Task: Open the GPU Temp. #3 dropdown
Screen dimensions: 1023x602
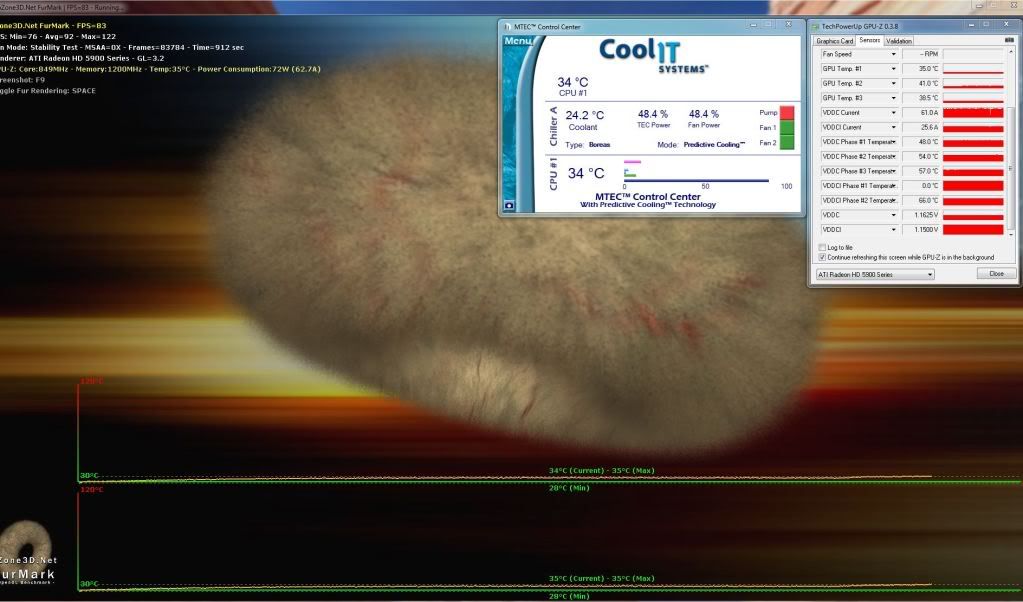Action: click(893, 98)
